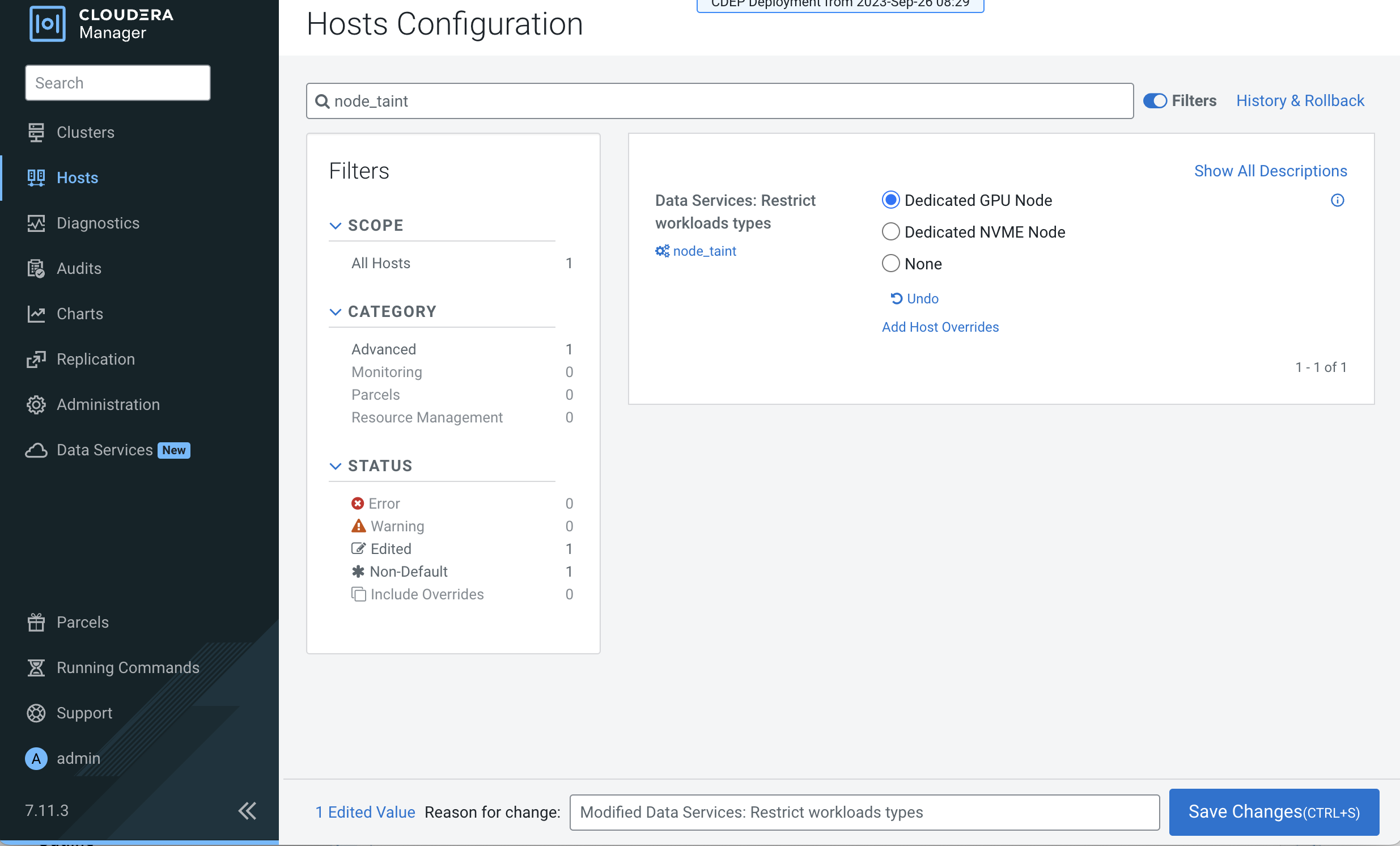
Task: Click the info icon next to the setting description
Action: pyautogui.click(x=1338, y=200)
